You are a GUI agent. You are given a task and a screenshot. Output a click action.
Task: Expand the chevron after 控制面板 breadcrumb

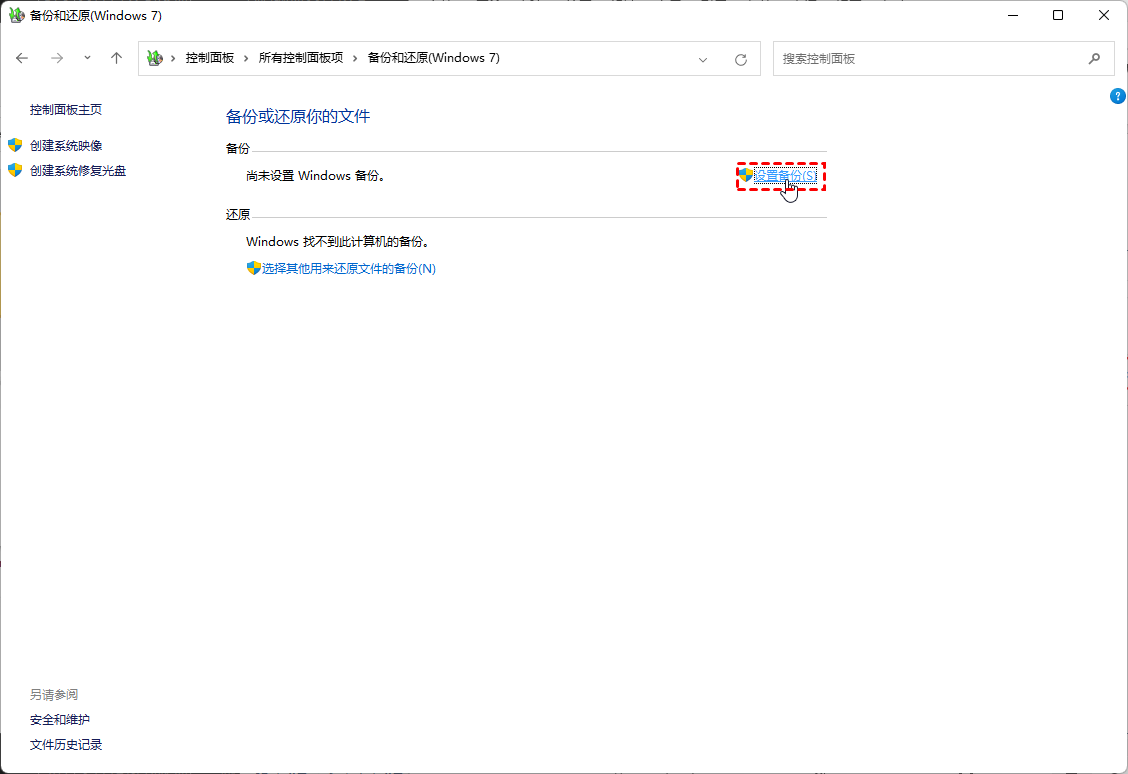pos(246,58)
